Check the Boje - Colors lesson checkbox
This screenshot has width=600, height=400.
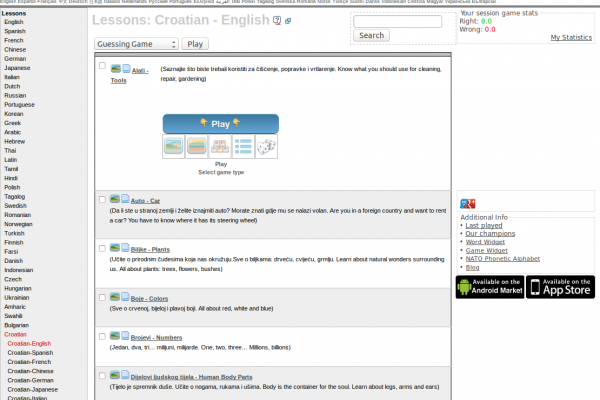pos(102,297)
